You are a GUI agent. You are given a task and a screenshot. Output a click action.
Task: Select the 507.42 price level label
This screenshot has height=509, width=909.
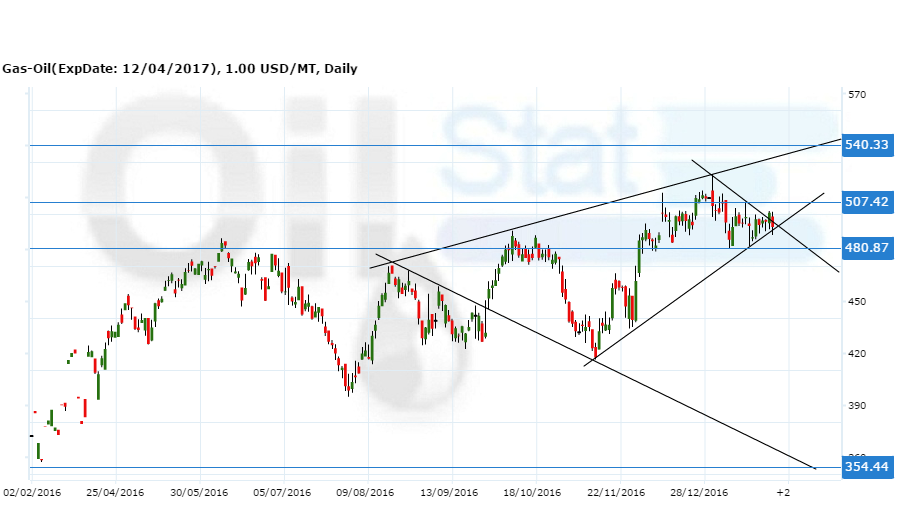coord(866,202)
